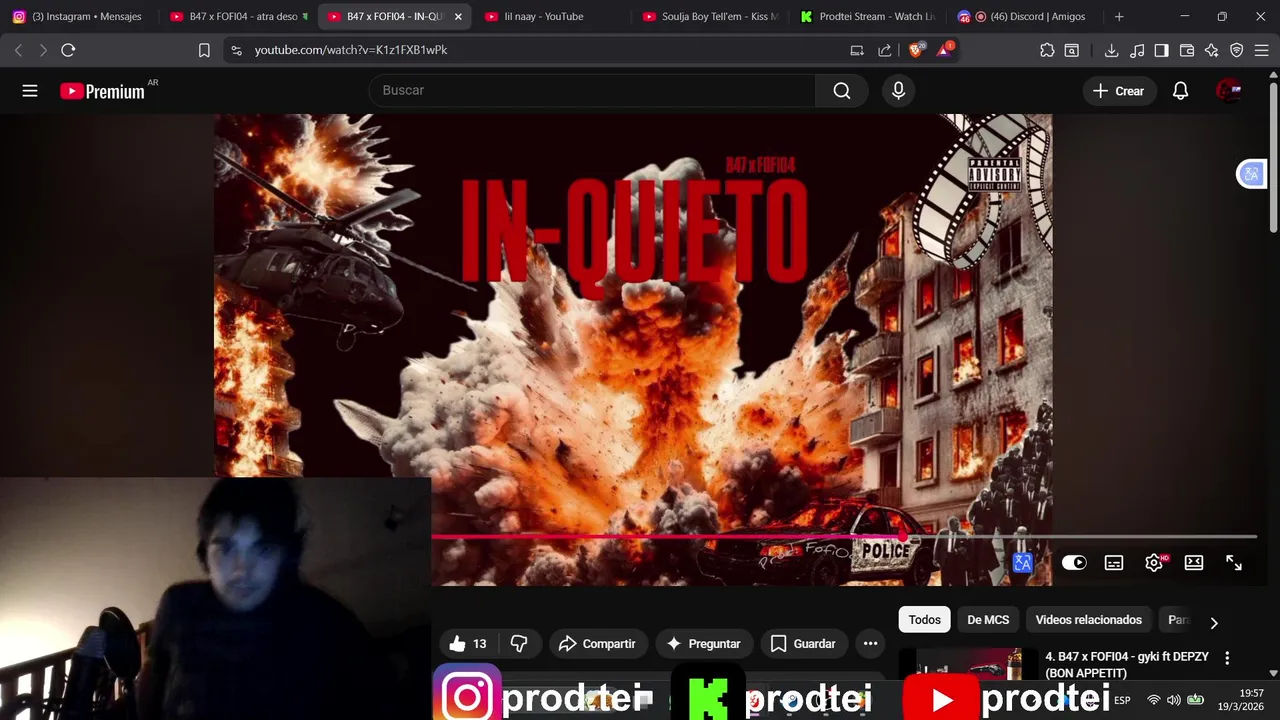Switch to Soulja Boy Kiss Me tab

point(710,16)
